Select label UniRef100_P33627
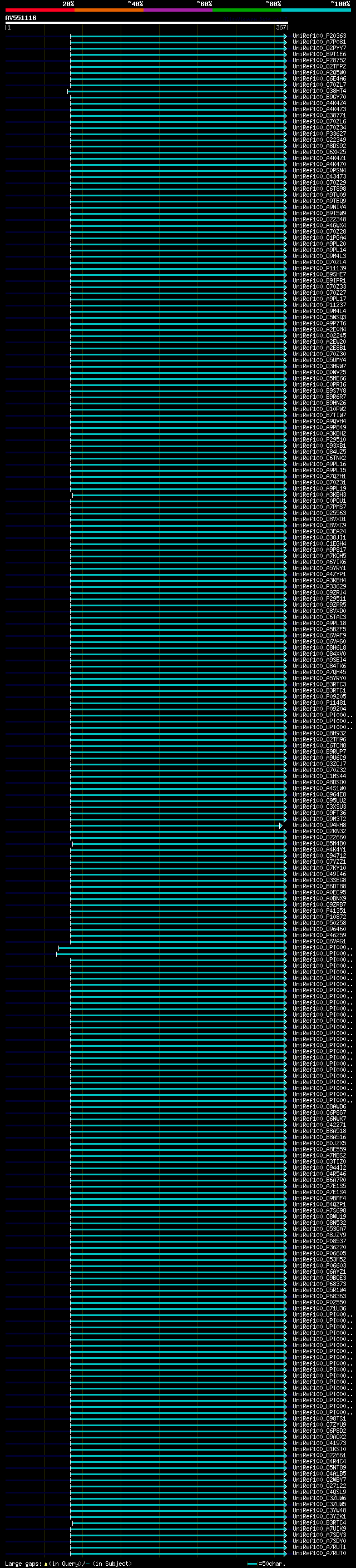Screen dimensions: 356x1568 319,134
